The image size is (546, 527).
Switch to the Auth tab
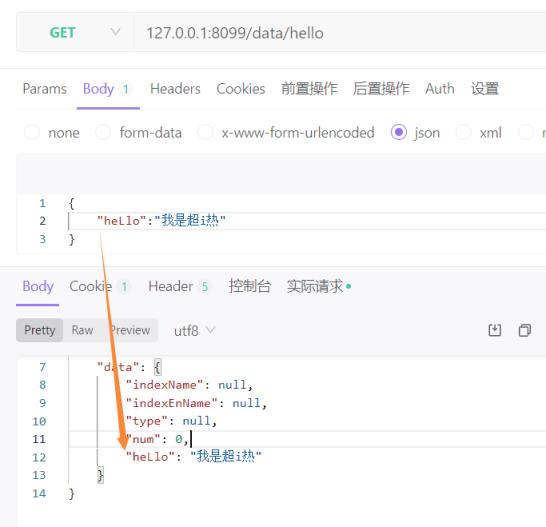click(x=440, y=89)
